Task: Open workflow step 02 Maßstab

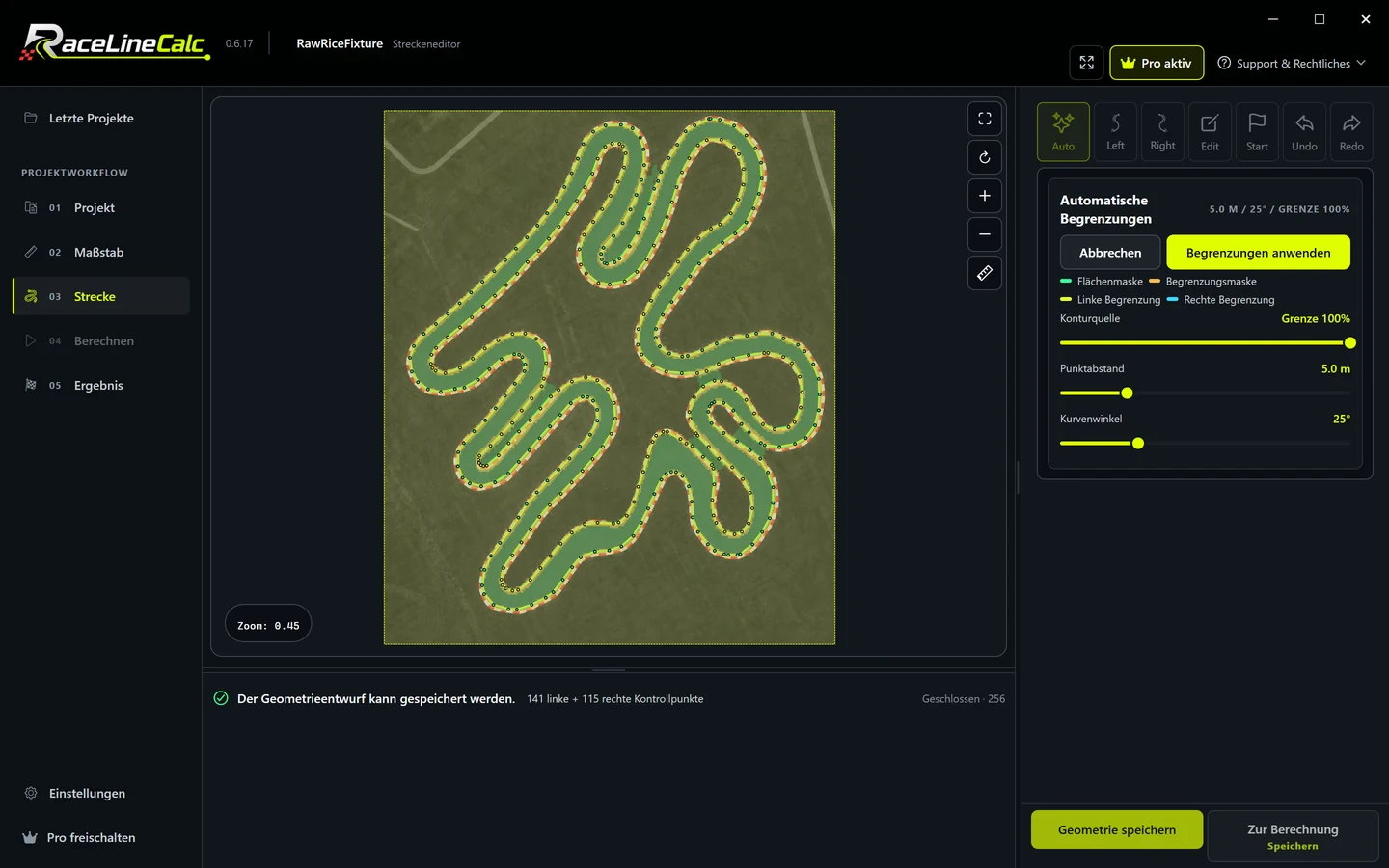Action: 101,252
